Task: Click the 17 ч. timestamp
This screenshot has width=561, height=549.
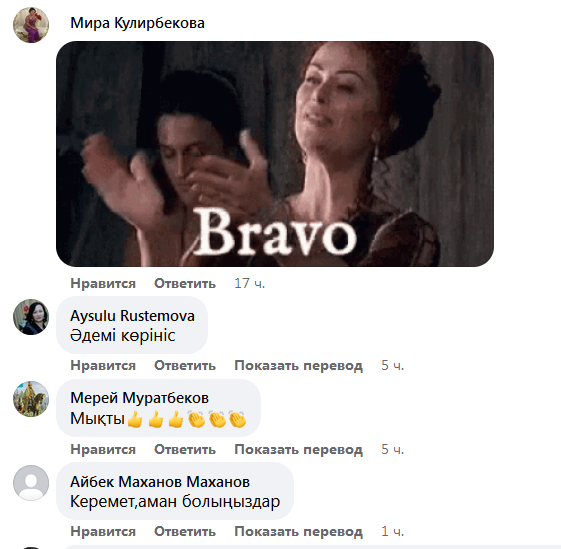Action: coord(249,283)
